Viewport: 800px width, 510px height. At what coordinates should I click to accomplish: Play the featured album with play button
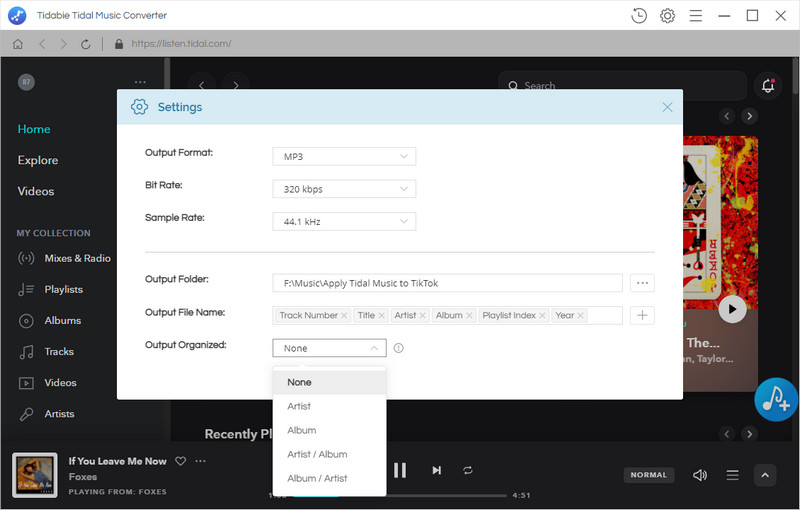(x=732, y=309)
